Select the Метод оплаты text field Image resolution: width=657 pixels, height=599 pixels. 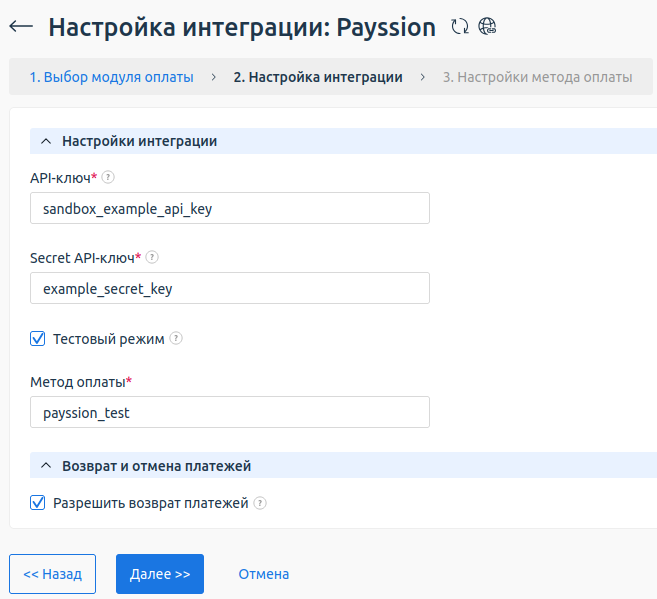click(x=230, y=412)
